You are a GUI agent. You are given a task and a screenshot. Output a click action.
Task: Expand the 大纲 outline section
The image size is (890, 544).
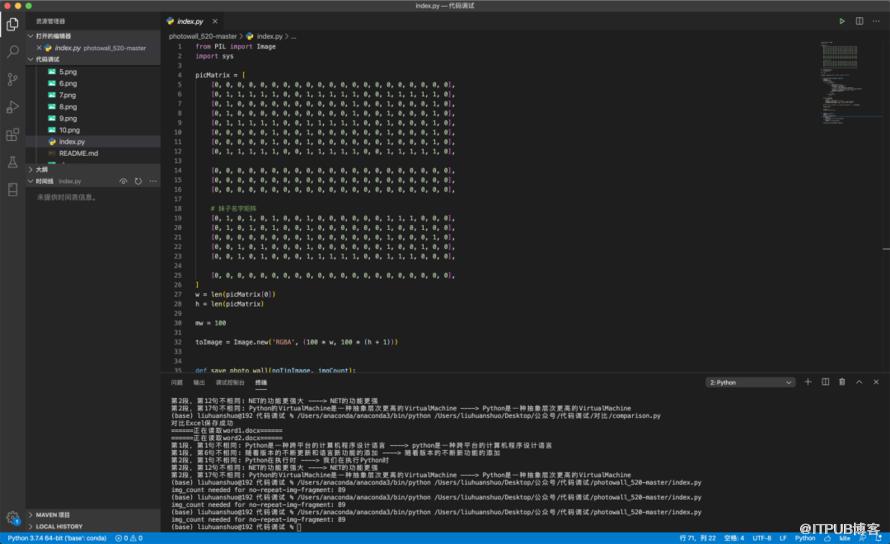pyautogui.click(x=93, y=169)
